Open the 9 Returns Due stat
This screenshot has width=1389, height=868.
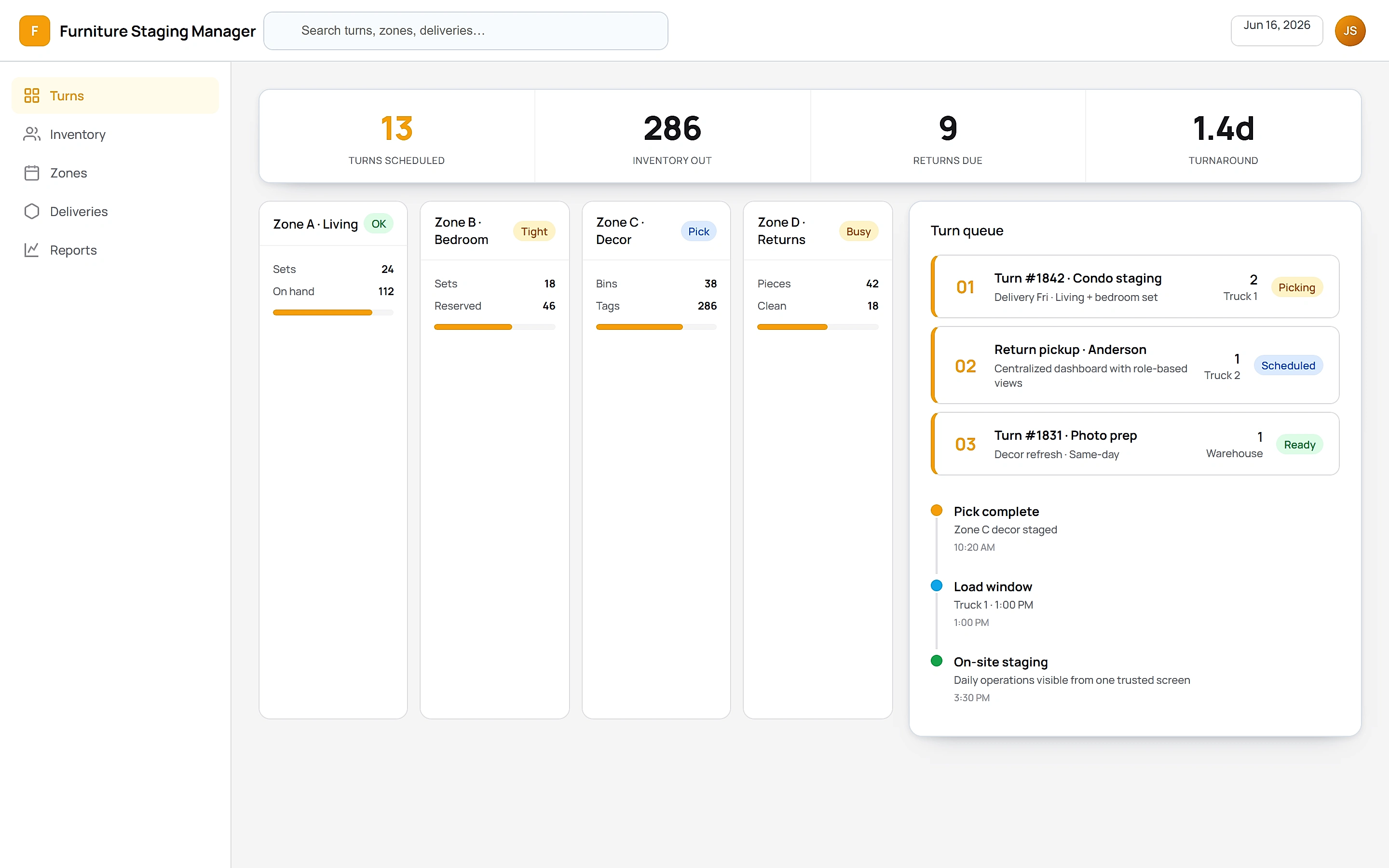point(948,136)
